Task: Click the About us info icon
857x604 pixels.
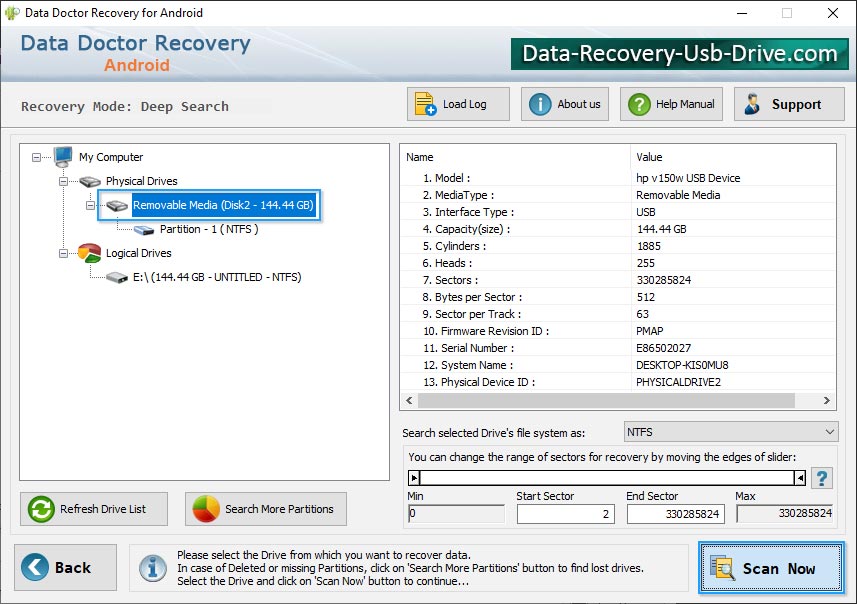Action: pyautogui.click(x=540, y=104)
